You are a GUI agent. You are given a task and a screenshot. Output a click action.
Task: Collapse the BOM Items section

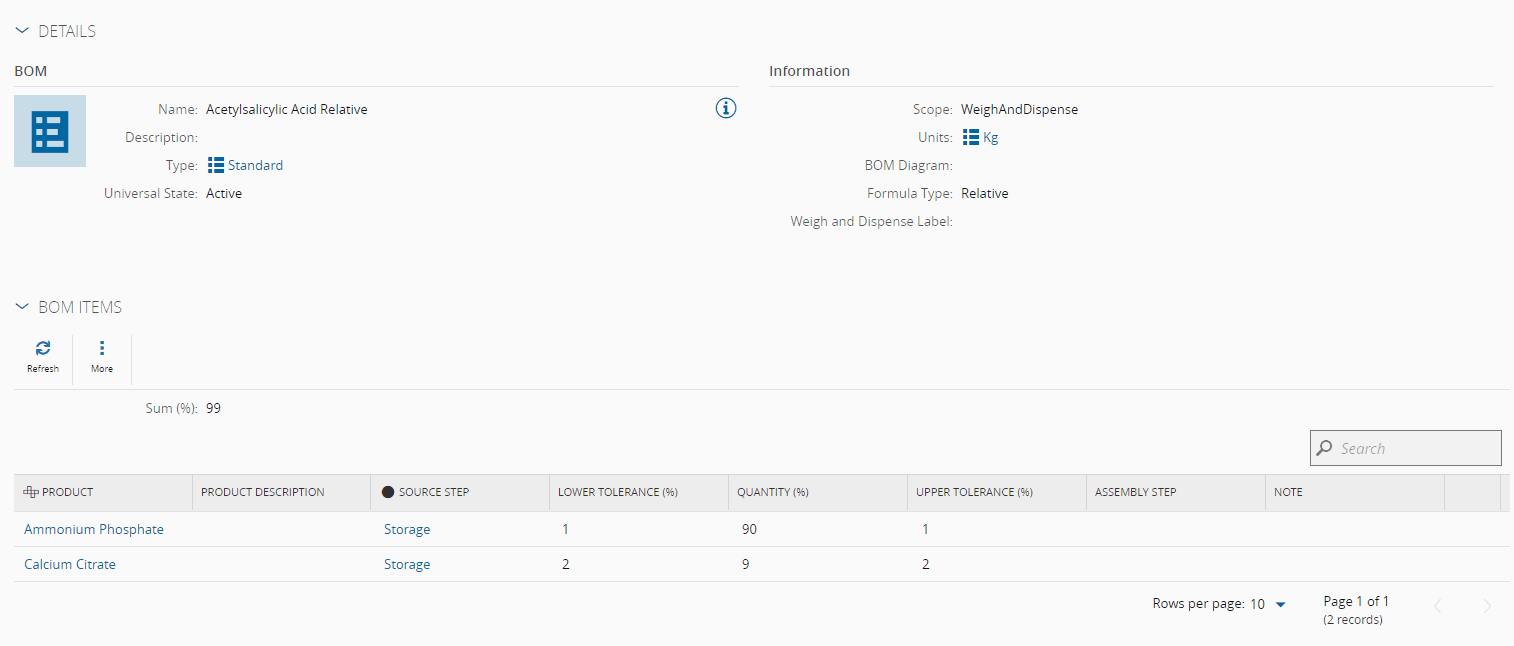tap(23, 307)
